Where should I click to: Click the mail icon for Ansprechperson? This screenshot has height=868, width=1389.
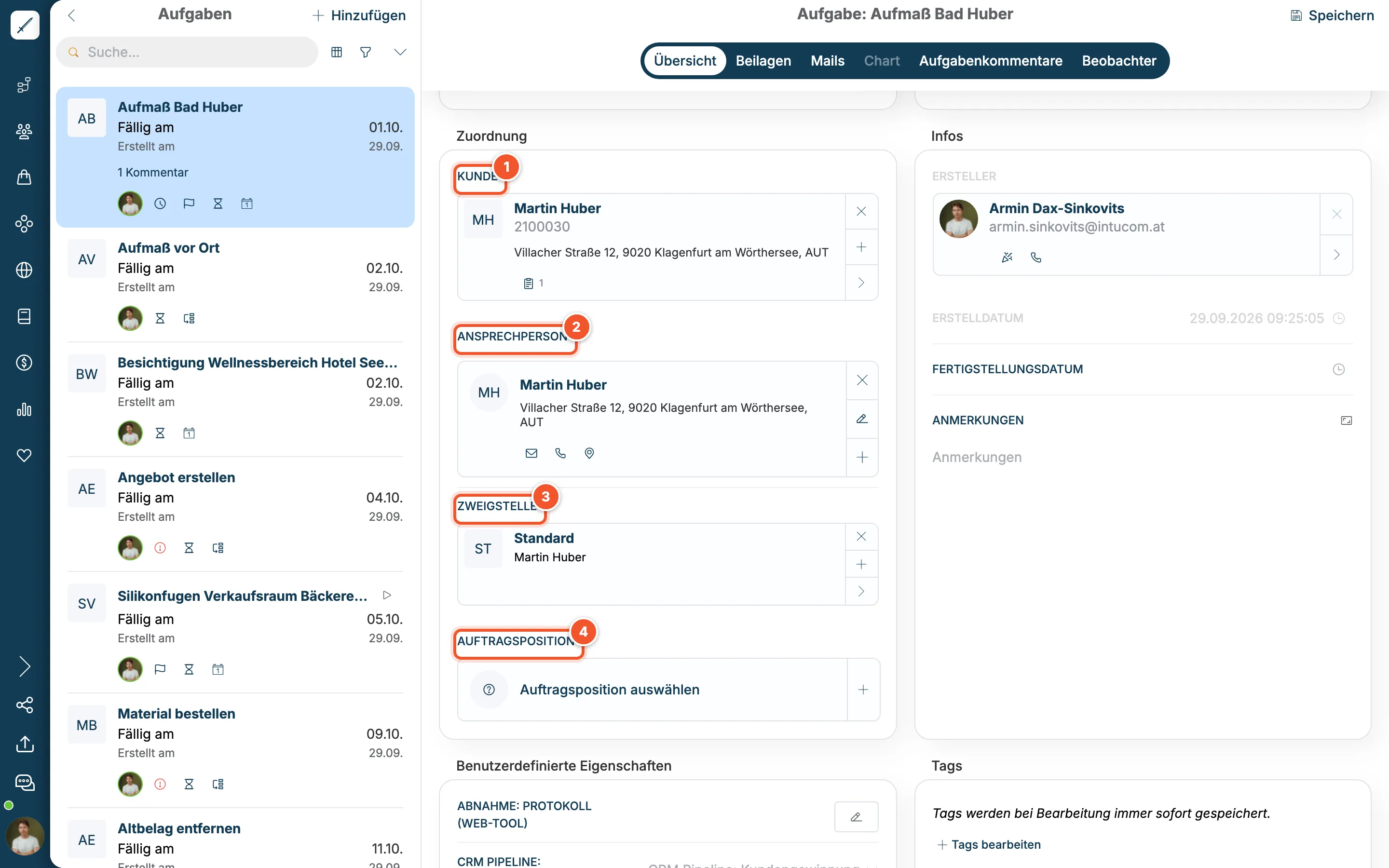[531, 453]
